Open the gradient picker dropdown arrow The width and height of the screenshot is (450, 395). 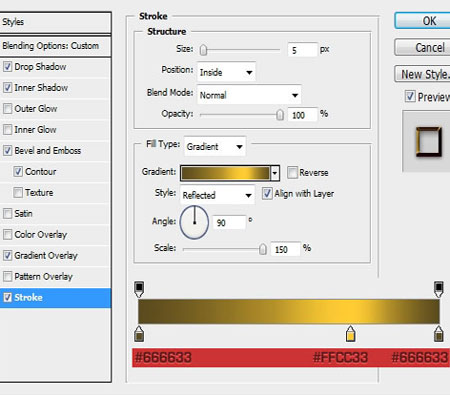point(275,173)
